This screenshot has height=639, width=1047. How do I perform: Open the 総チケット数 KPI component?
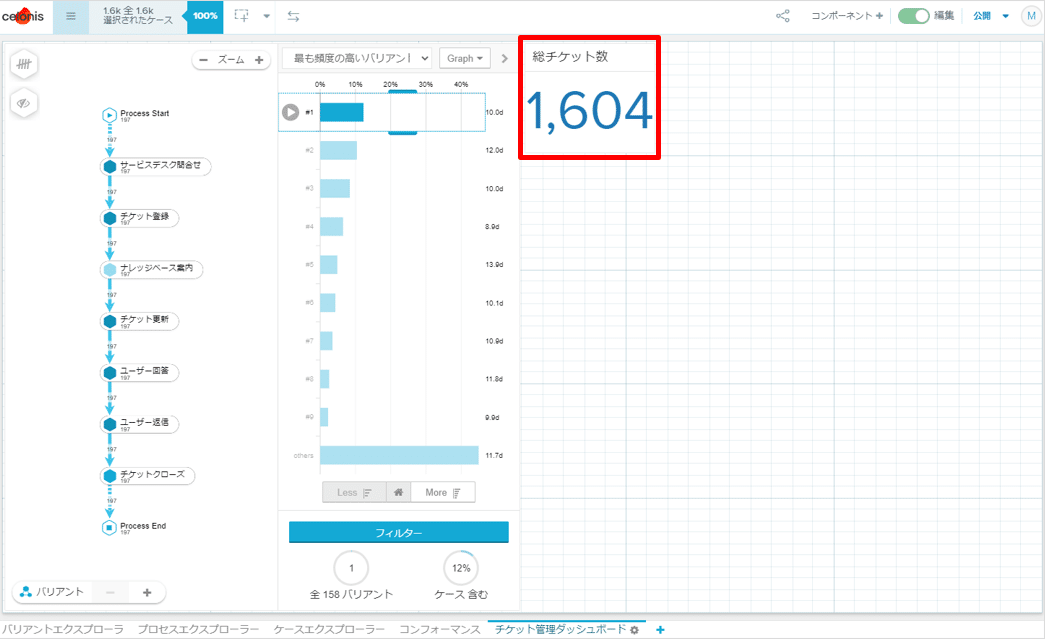(x=590, y=97)
